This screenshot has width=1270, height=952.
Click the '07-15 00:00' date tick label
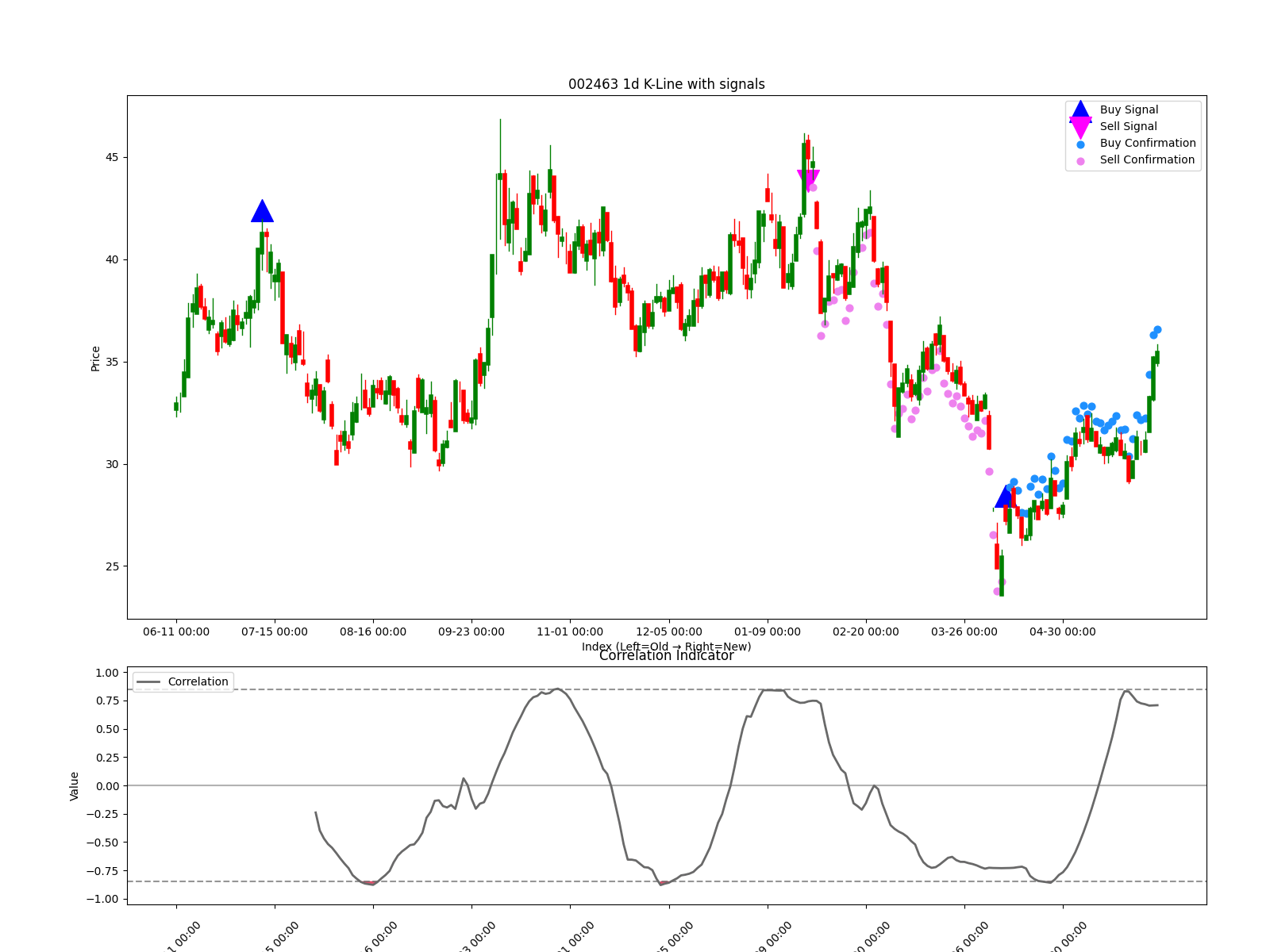point(275,632)
